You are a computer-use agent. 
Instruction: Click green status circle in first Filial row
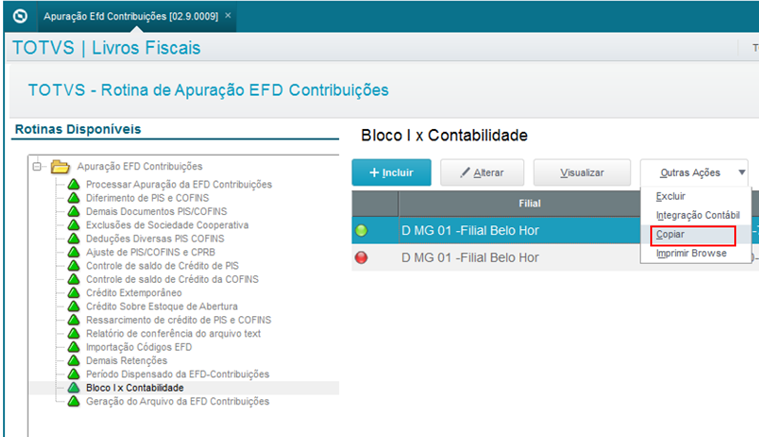tap(362, 230)
